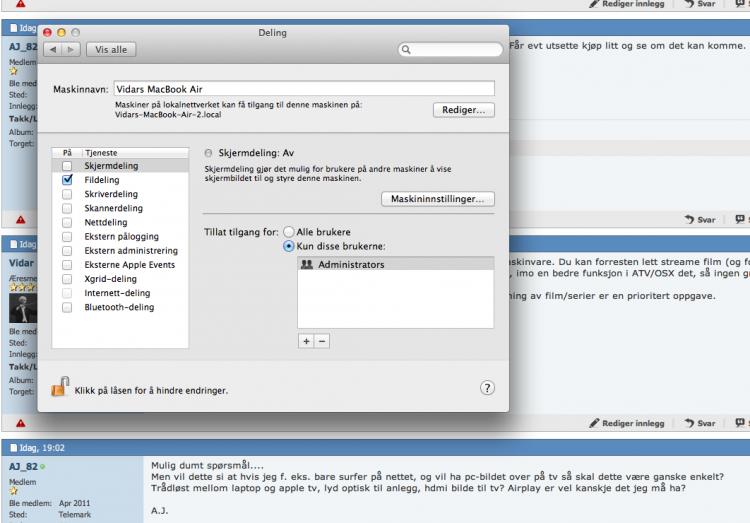
Task: Remove a user with the minus button
Action: tap(322, 341)
